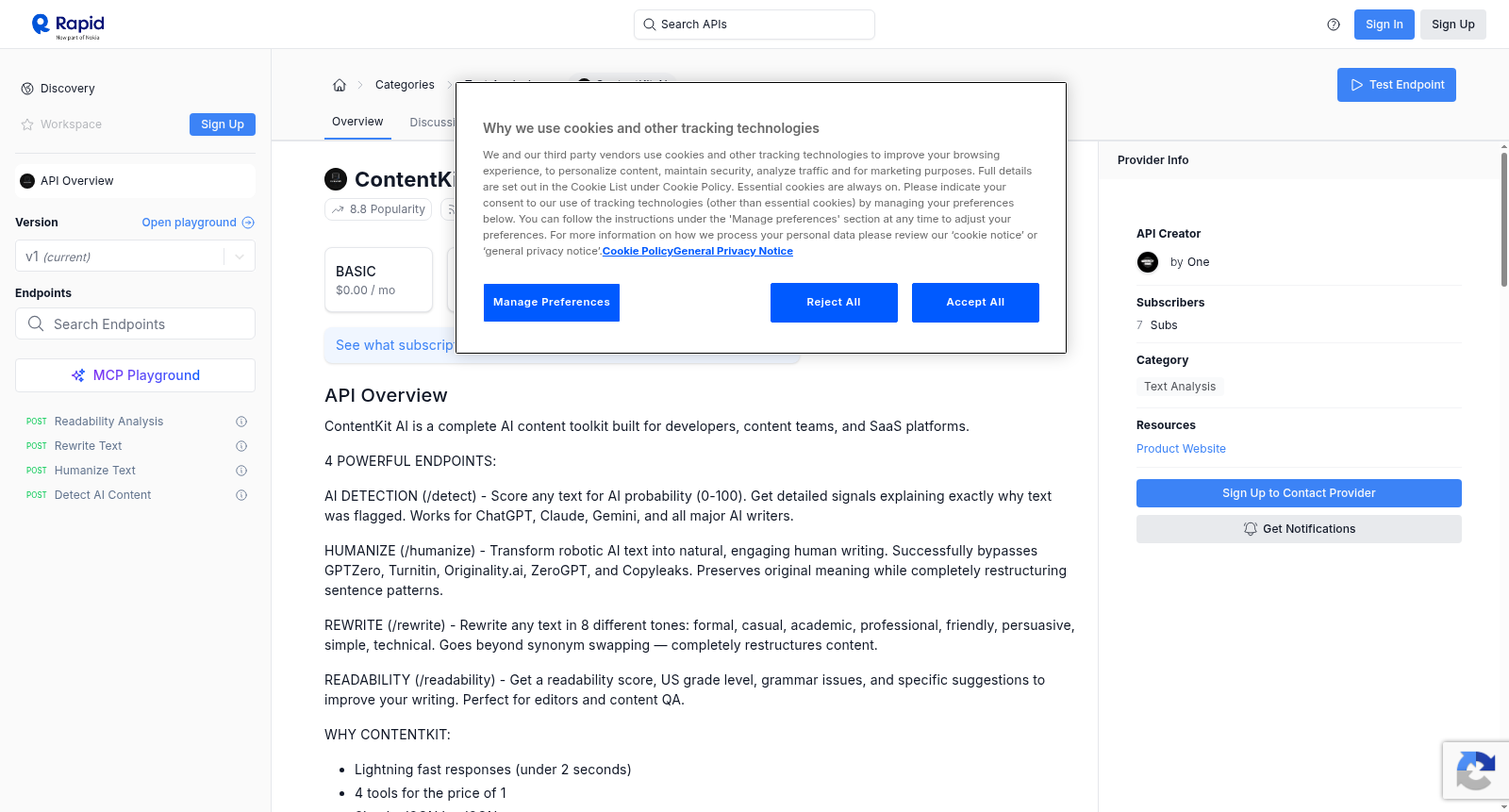This screenshot has width=1509, height=812.
Task: Click the Discovery compass icon
Action: coord(27,89)
